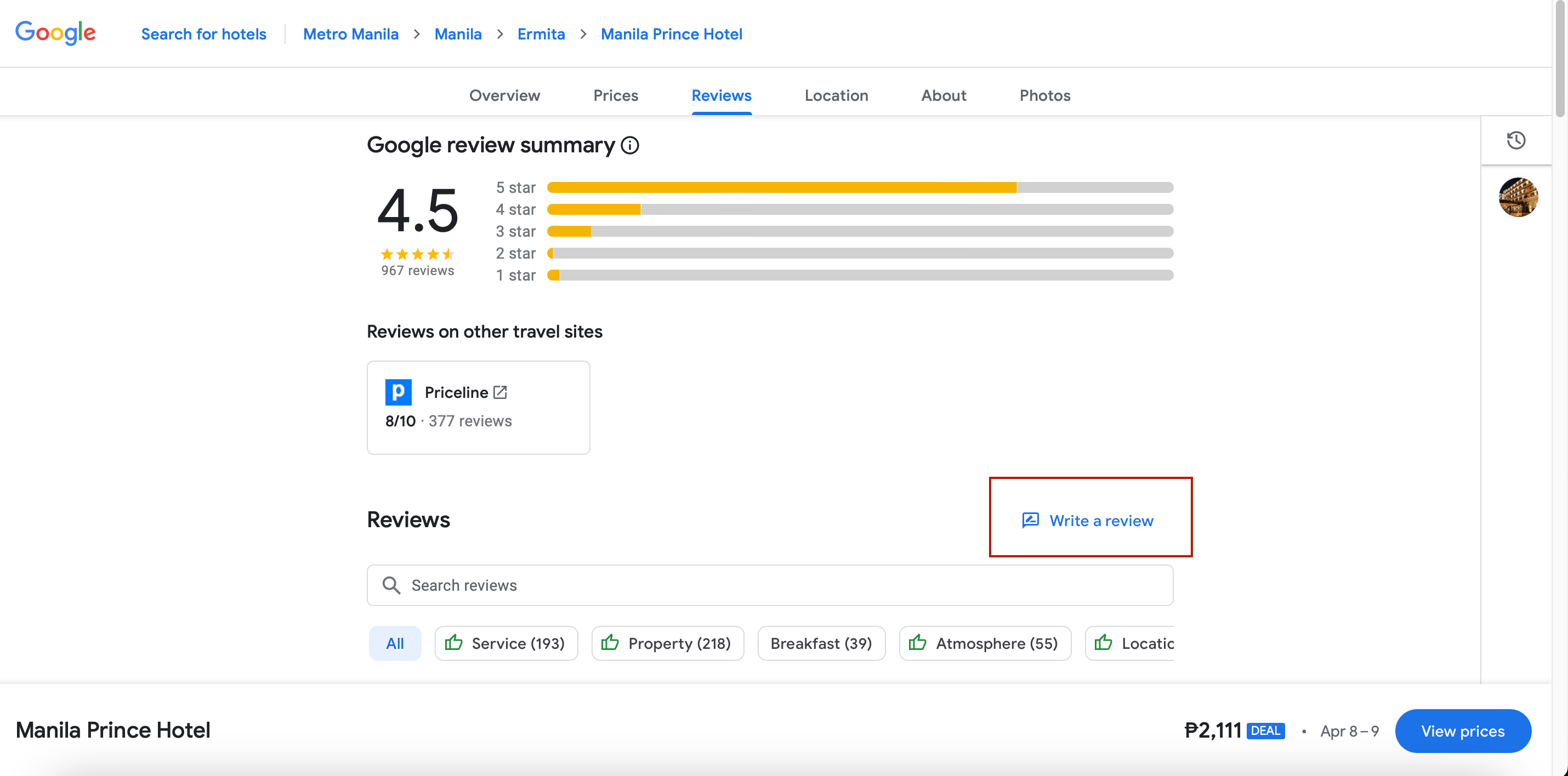The image size is (1568, 776).
Task: Click the 5 star rating bar
Action: [x=860, y=187]
